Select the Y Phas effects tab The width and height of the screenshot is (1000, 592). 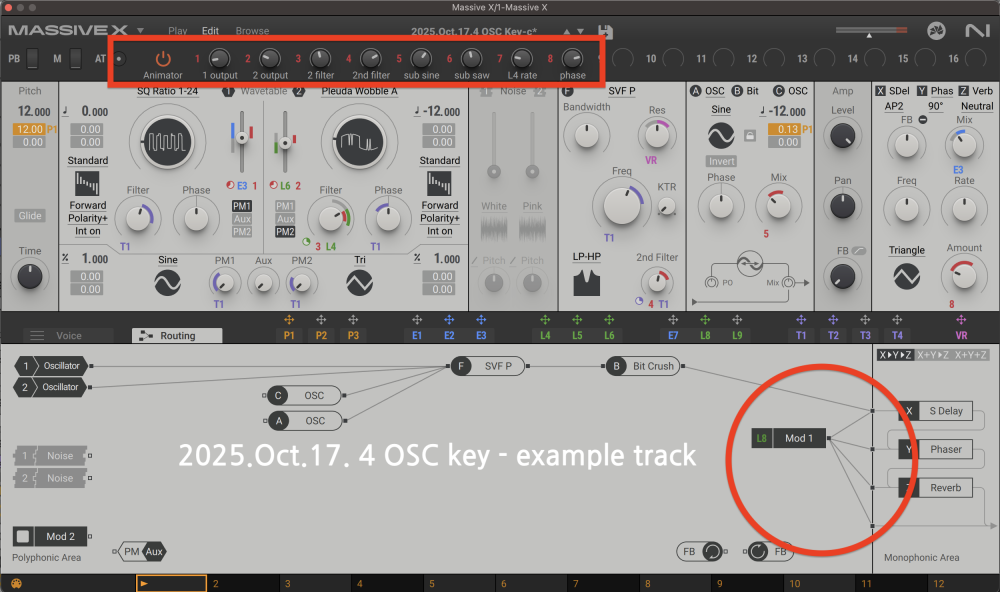(935, 91)
